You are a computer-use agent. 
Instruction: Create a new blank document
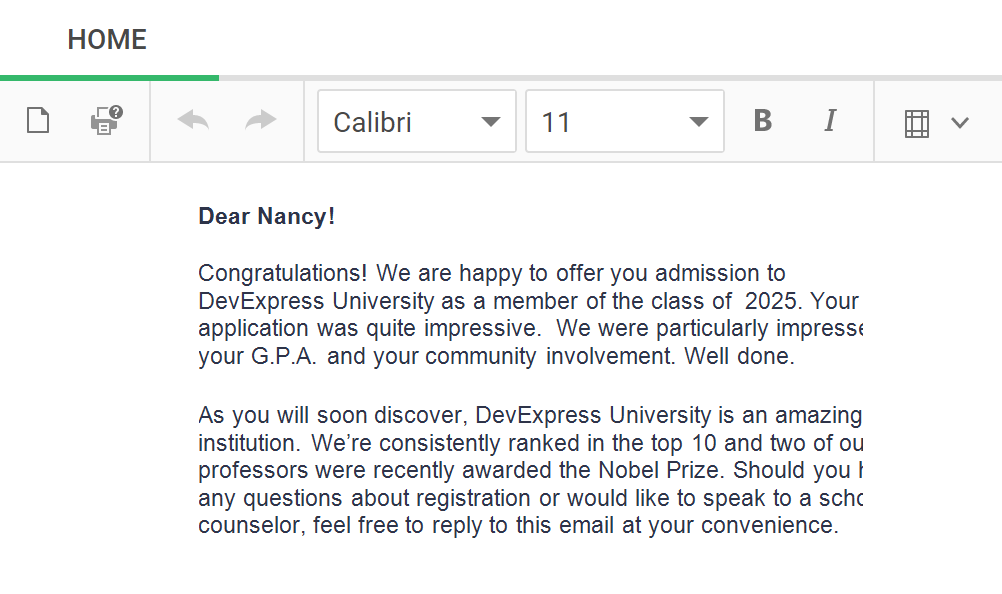(x=38, y=122)
